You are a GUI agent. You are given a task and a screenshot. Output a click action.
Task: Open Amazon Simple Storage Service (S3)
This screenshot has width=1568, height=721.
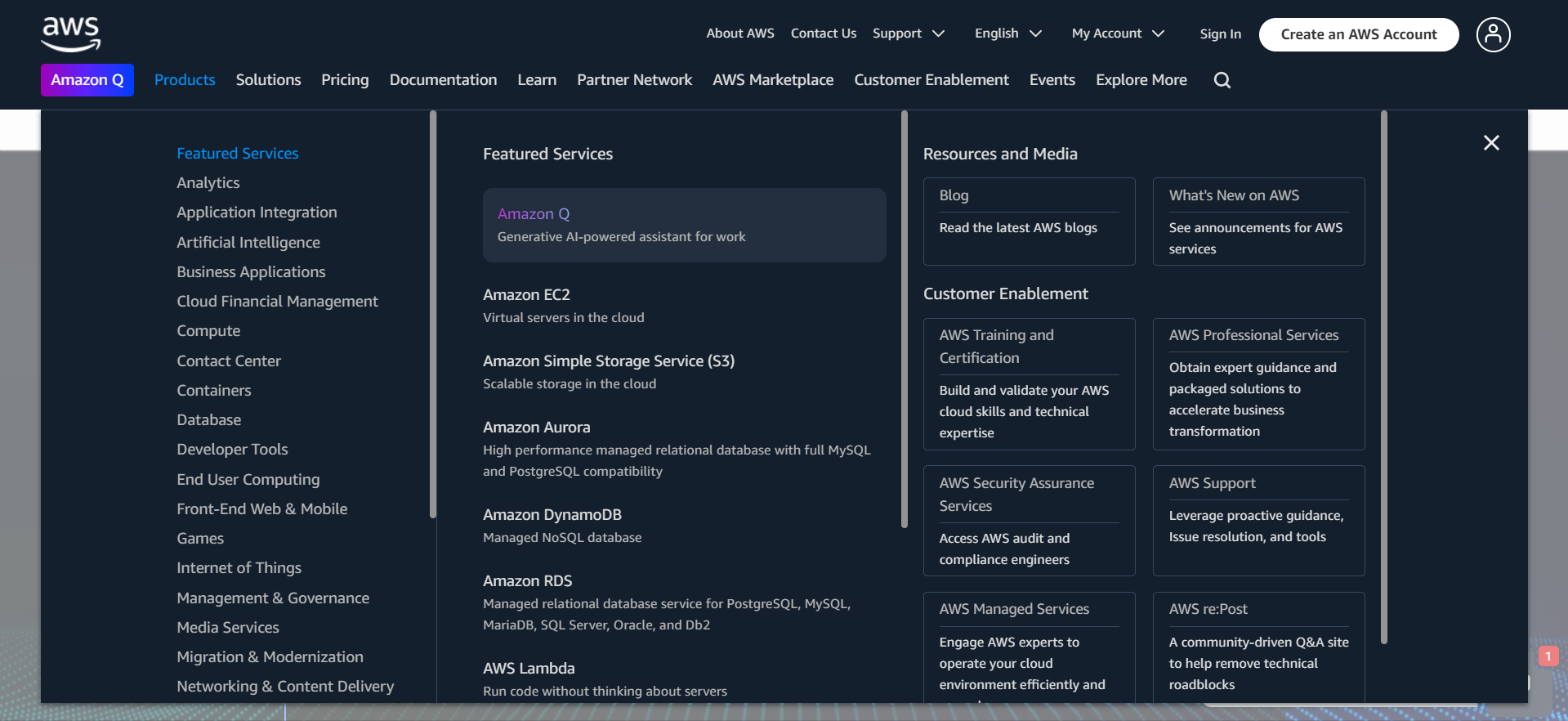609,361
